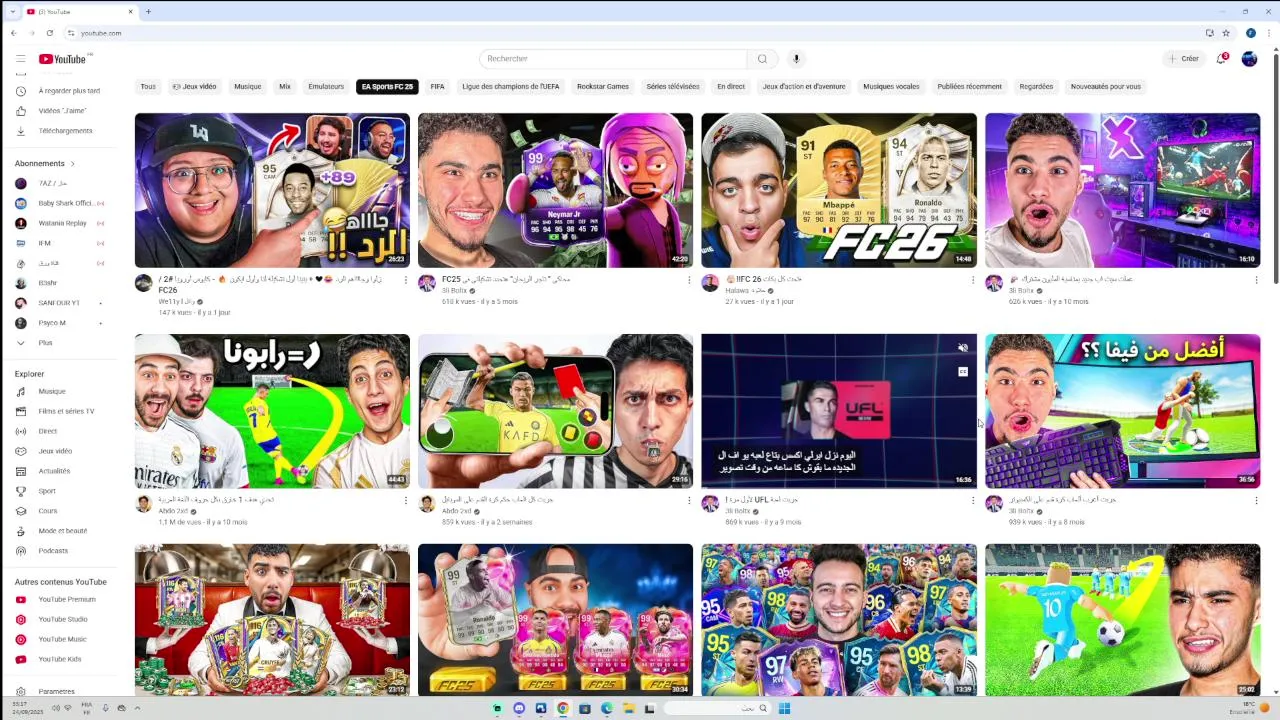Open options menu for We11y11 video
1280x720 pixels.
point(405,280)
